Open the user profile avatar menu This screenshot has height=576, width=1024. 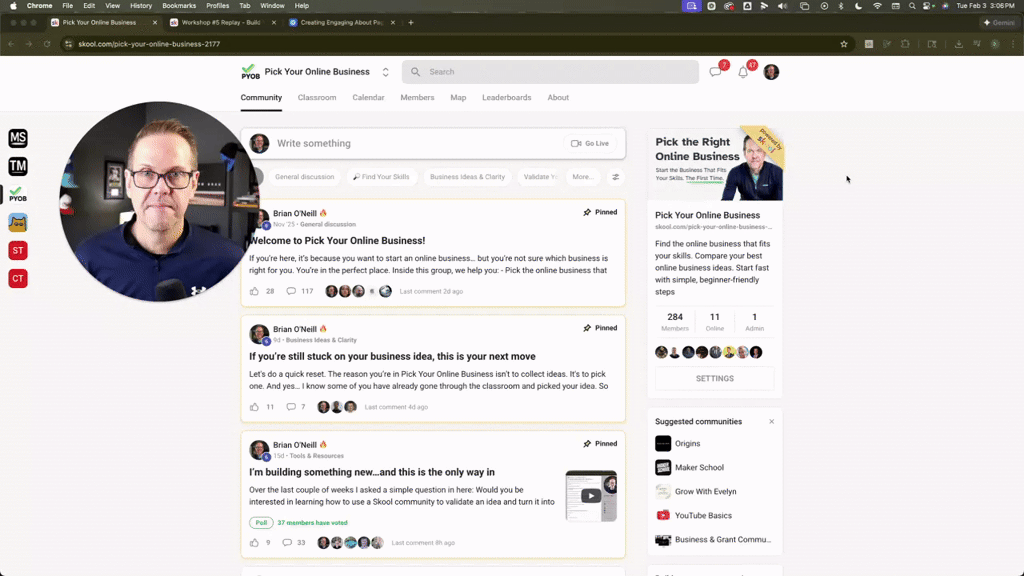[771, 72]
